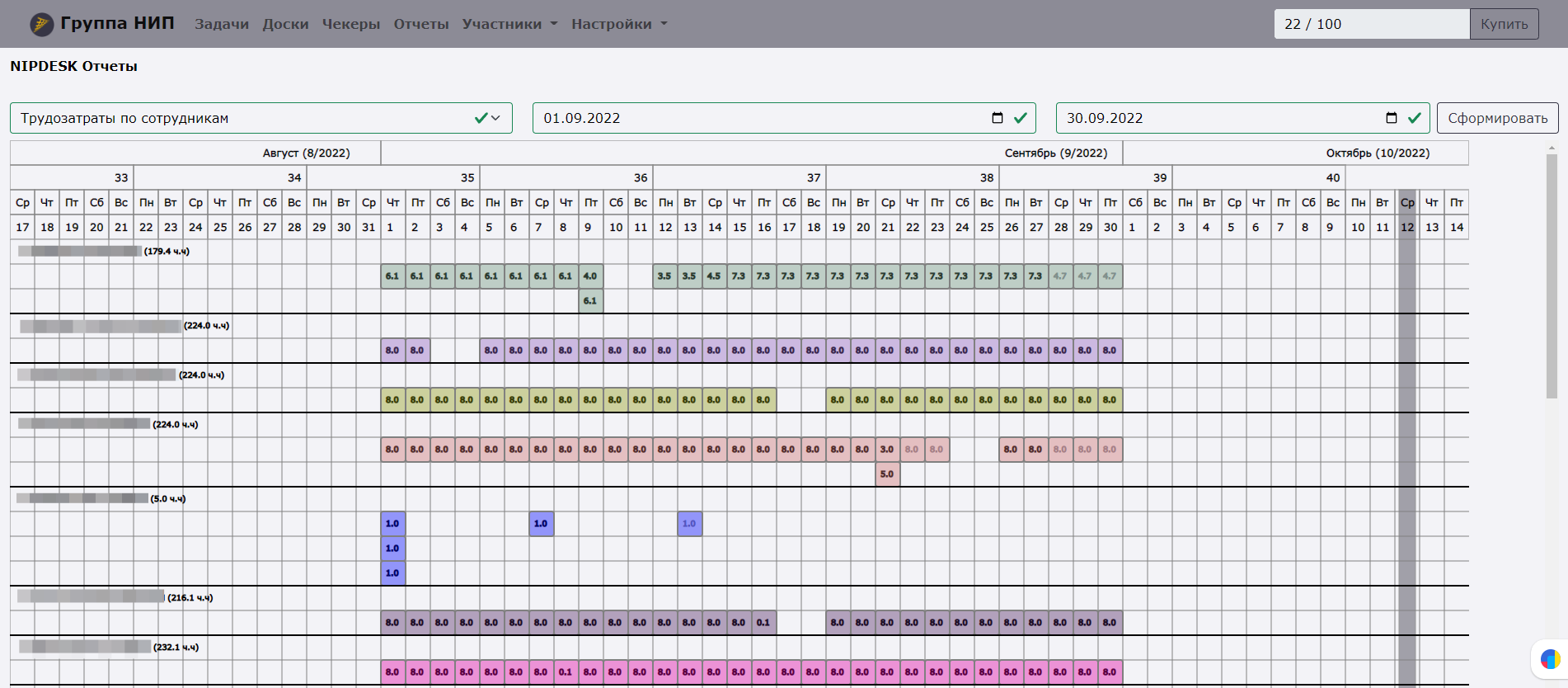Click the 22 / 100 counter field
The width and height of the screenshot is (1568, 688).
pos(1372,24)
